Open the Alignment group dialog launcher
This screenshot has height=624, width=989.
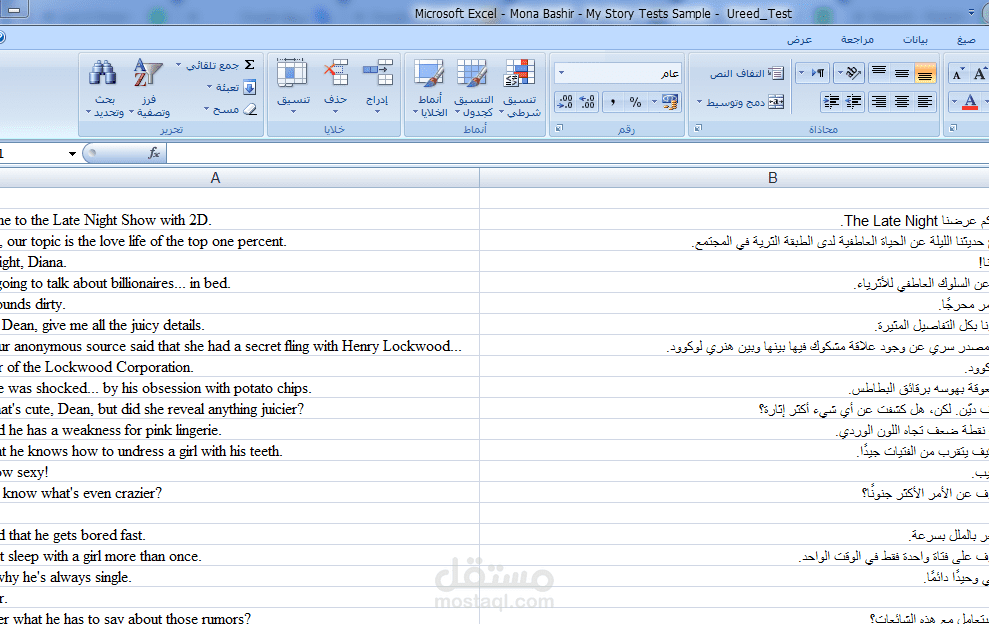[698, 128]
